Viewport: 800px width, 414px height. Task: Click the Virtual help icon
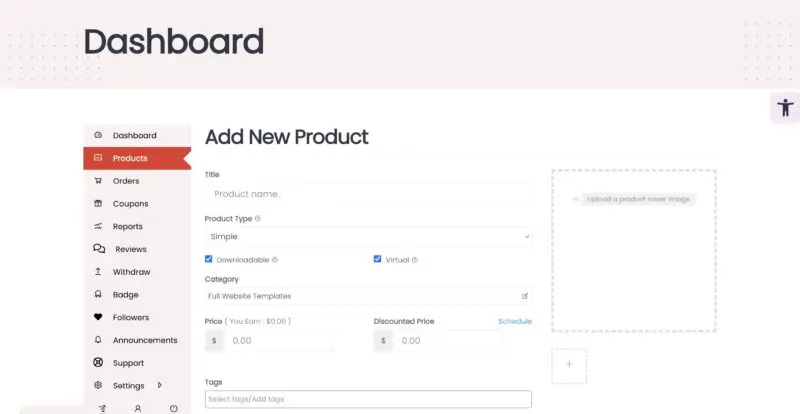[x=415, y=260]
